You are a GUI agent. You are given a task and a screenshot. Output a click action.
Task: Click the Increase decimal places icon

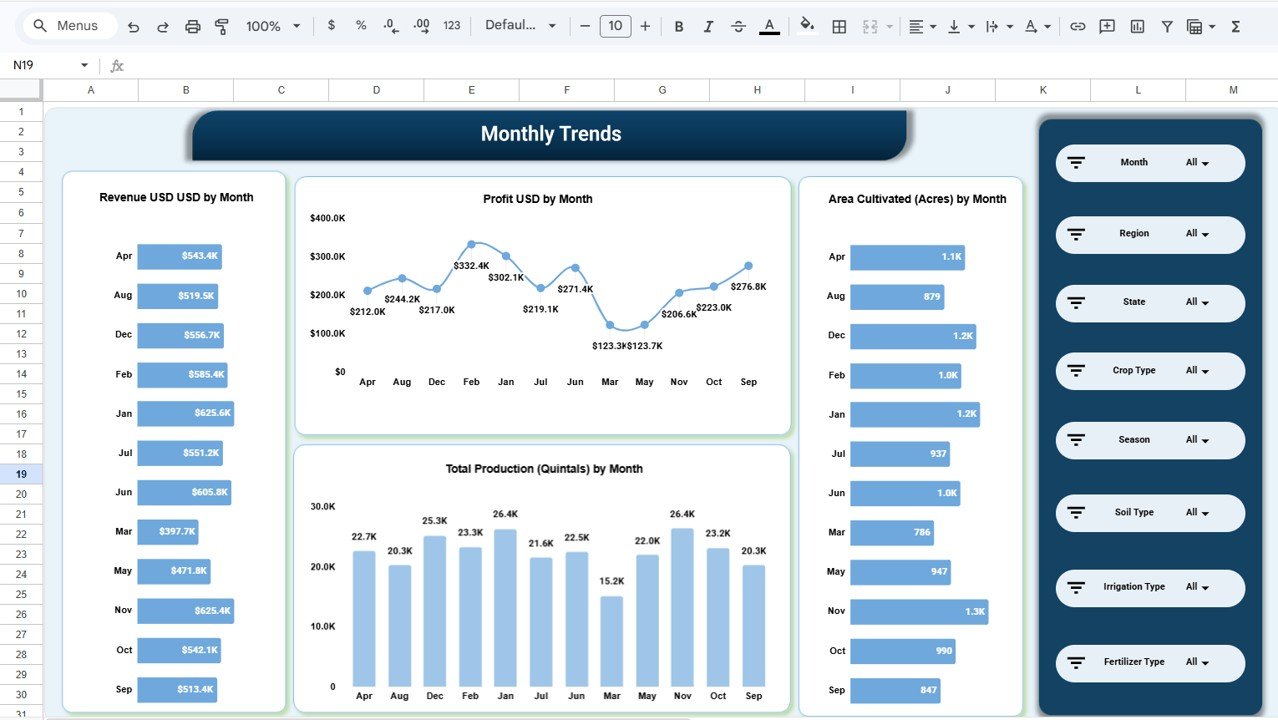click(x=420, y=25)
